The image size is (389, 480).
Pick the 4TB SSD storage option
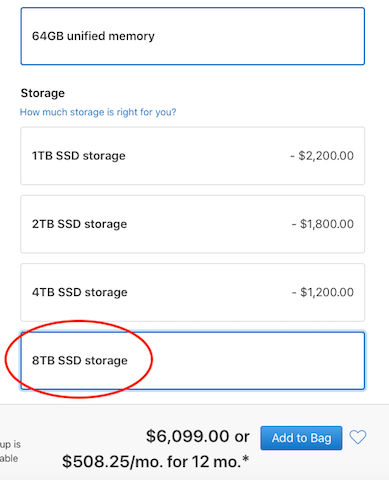point(193,292)
